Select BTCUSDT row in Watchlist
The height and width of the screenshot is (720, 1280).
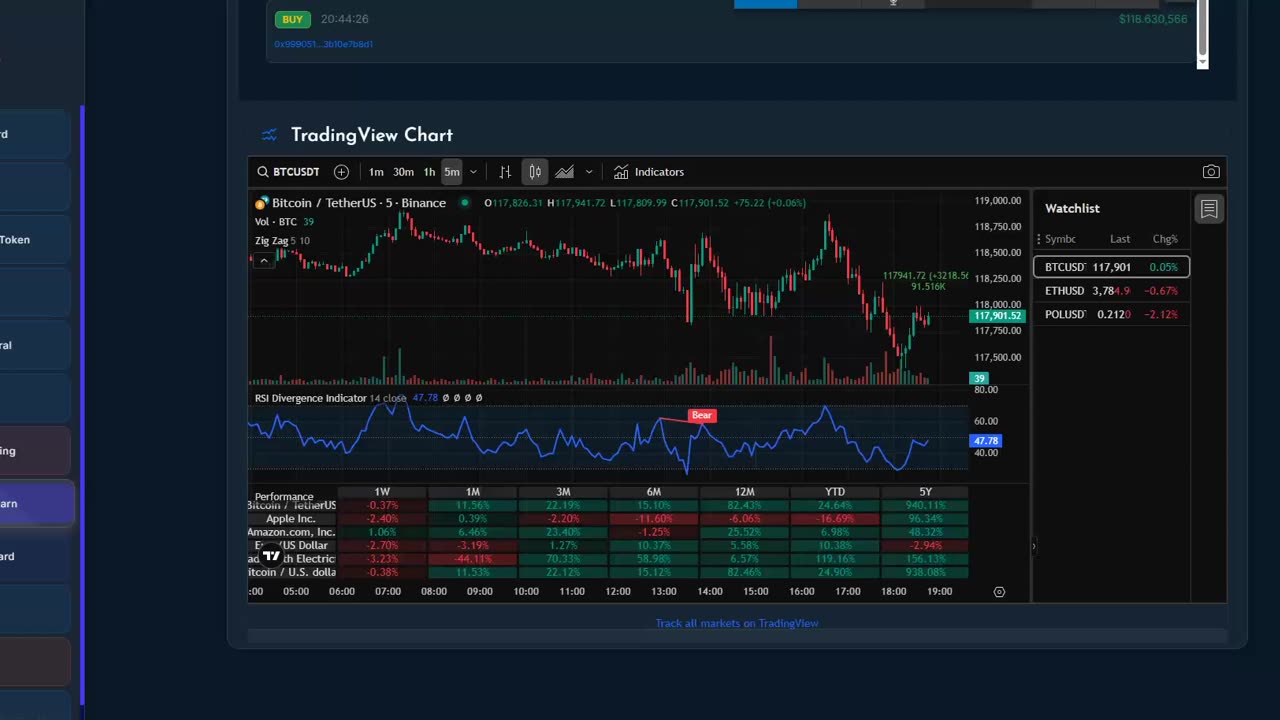[1111, 267]
